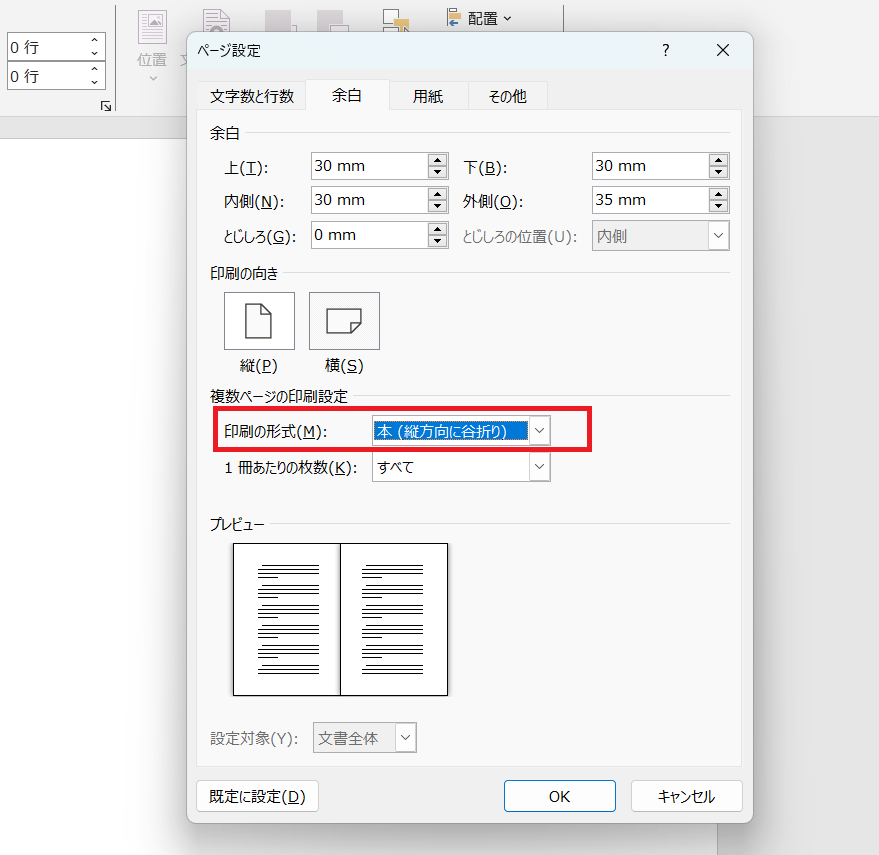
Task: Decrease the bottom margin 下 value
Action: pos(718,172)
